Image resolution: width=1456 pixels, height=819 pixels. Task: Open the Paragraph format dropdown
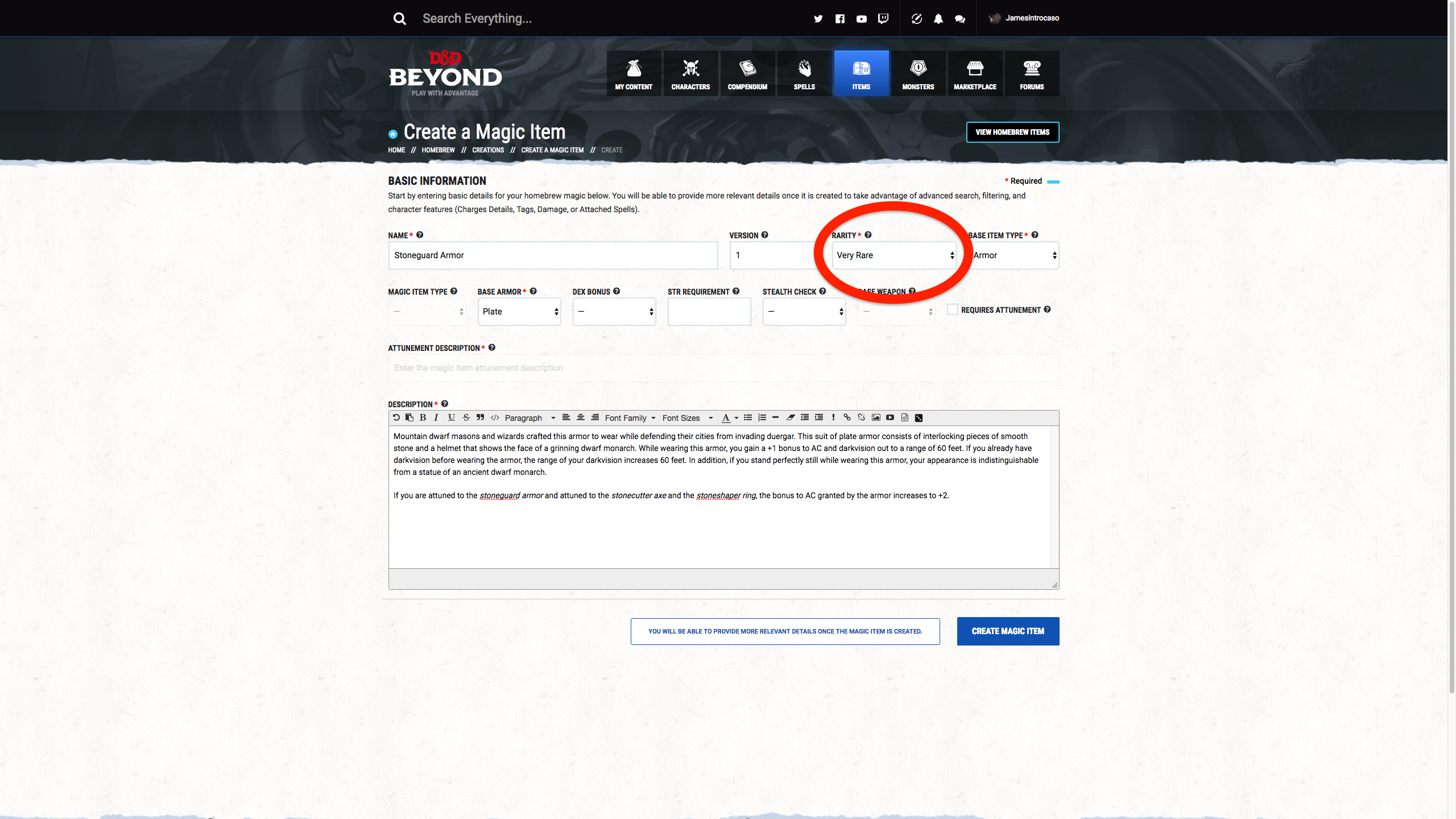pyautogui.click(x=530, y=418)
